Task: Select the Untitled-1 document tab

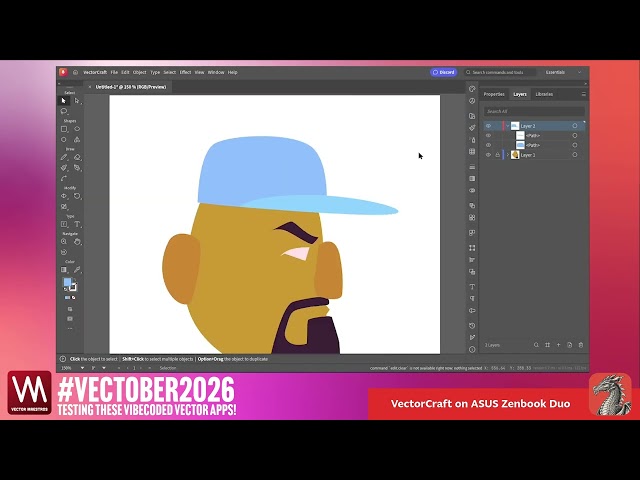Action: [131, 87]
